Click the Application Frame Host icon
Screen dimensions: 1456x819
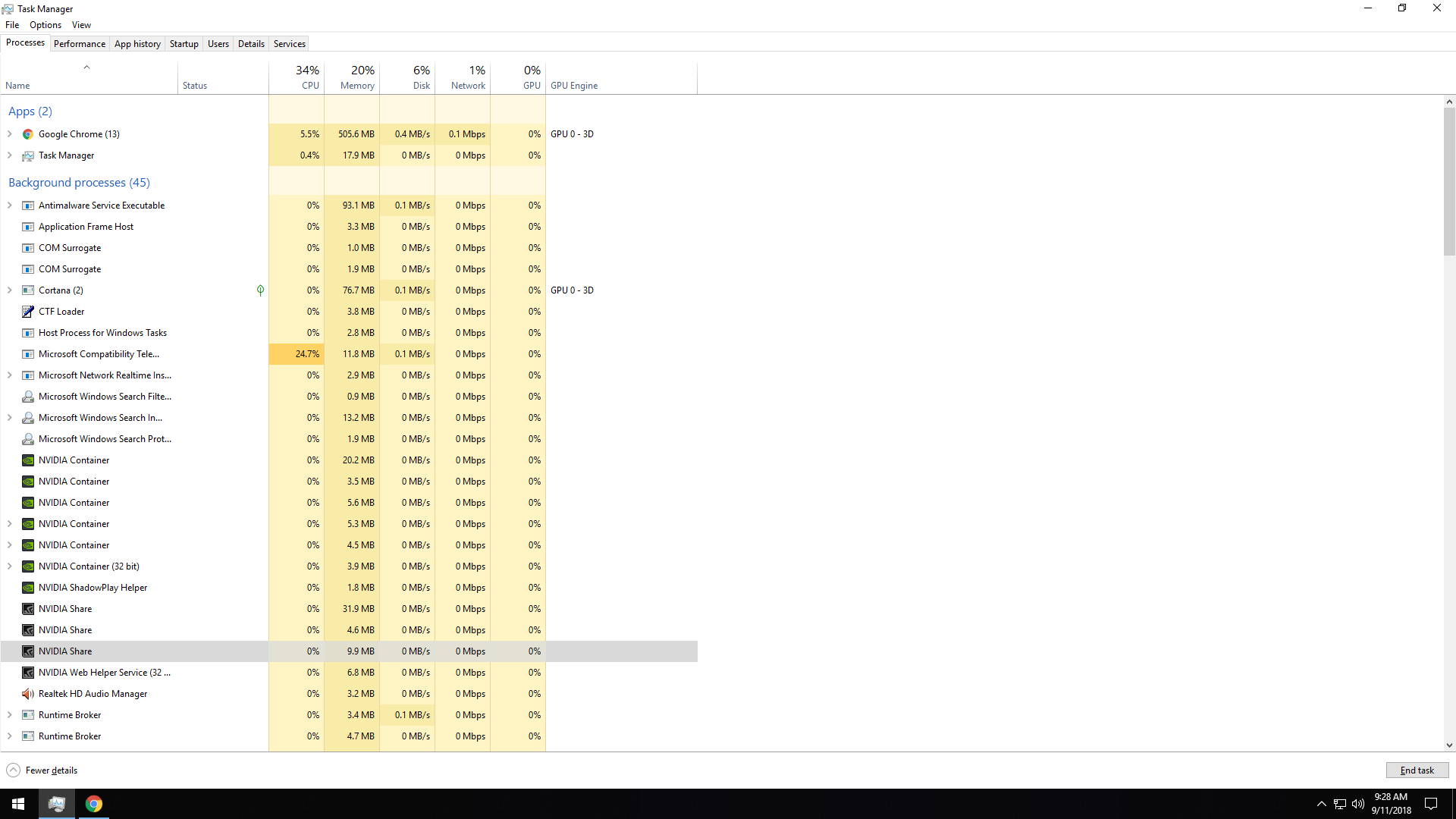28,227
